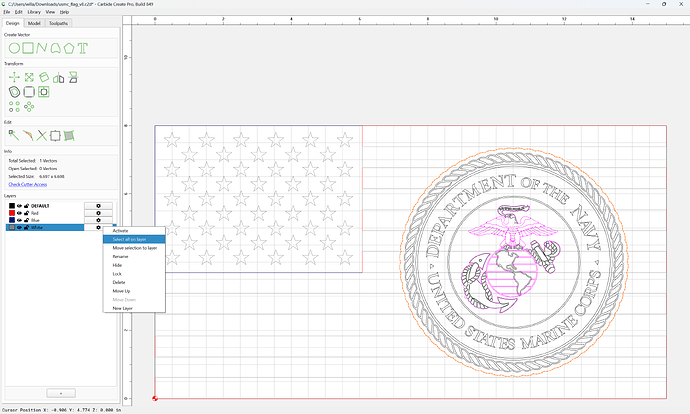Click the gray White layer color swatch
This screenshot has height=414, width=690.
[12, 227]
